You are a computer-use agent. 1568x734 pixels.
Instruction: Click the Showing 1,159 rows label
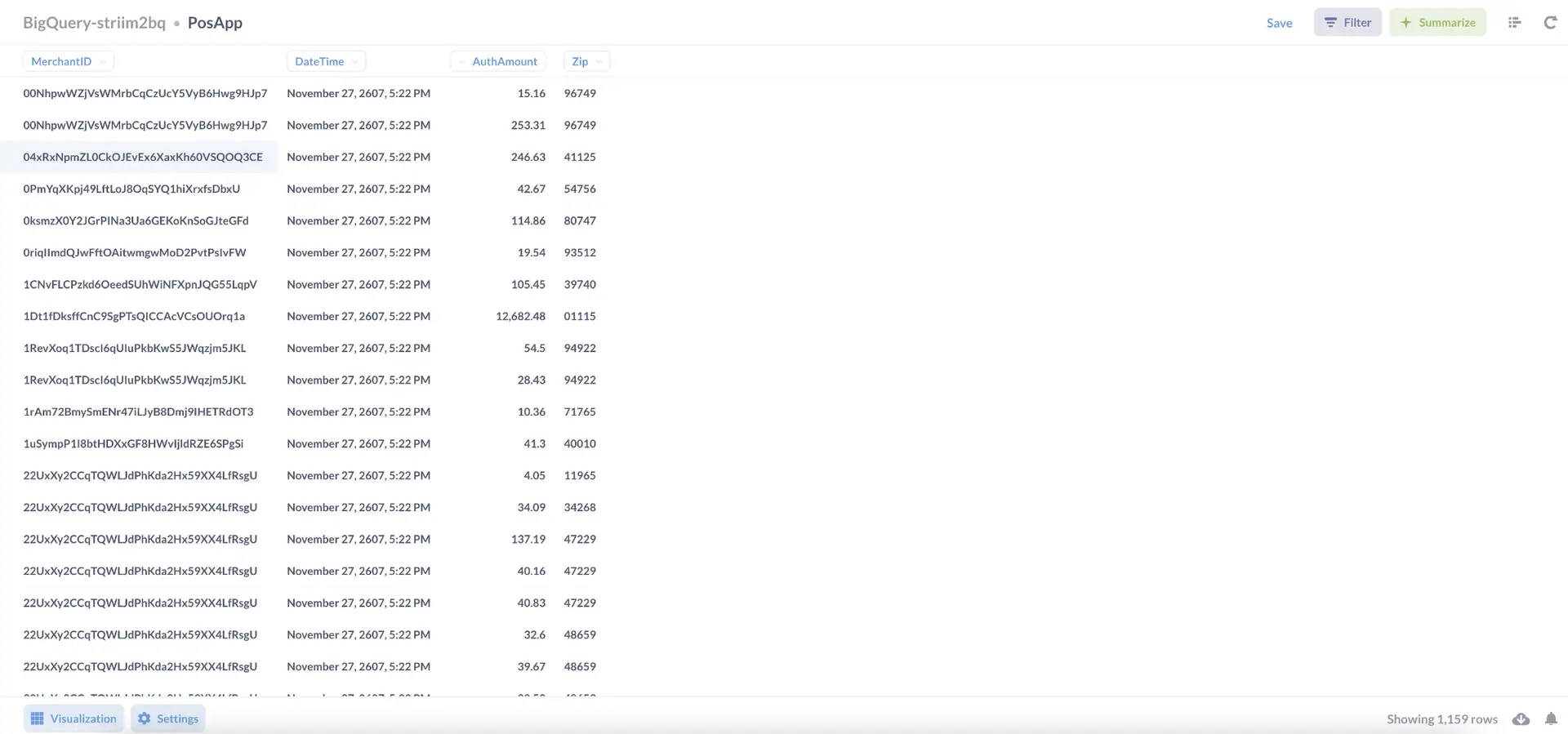(x=1441, y=719)
